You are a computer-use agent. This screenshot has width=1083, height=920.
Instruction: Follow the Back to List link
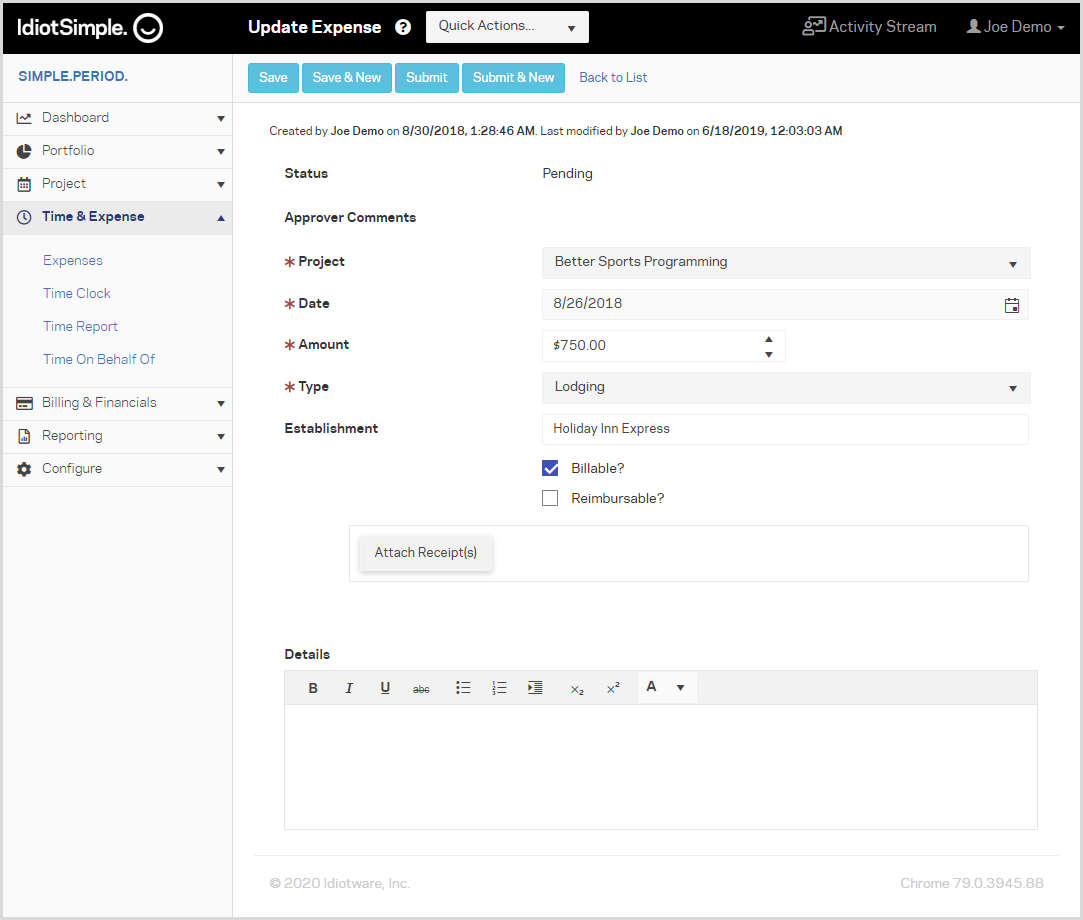click(613, 78)
